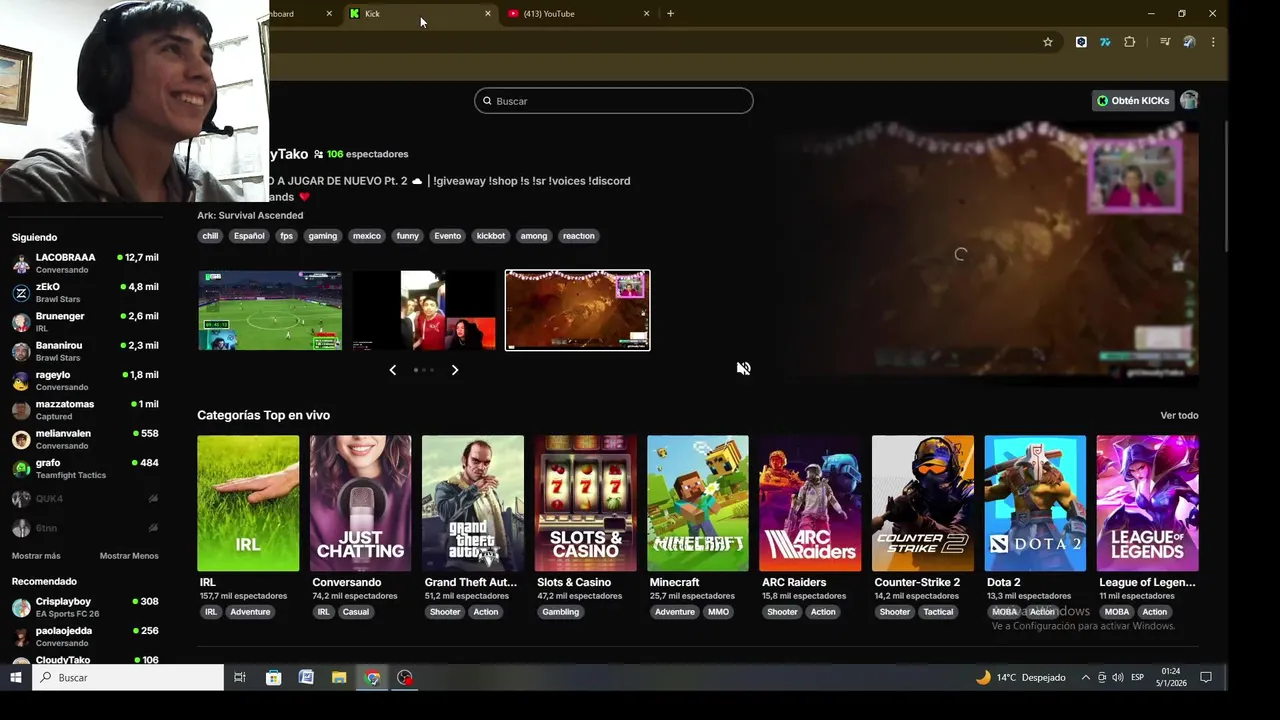The height and width of the screenshot is (720, 1280).
Task: Select the kickbot tag
Action: point(491,236)
